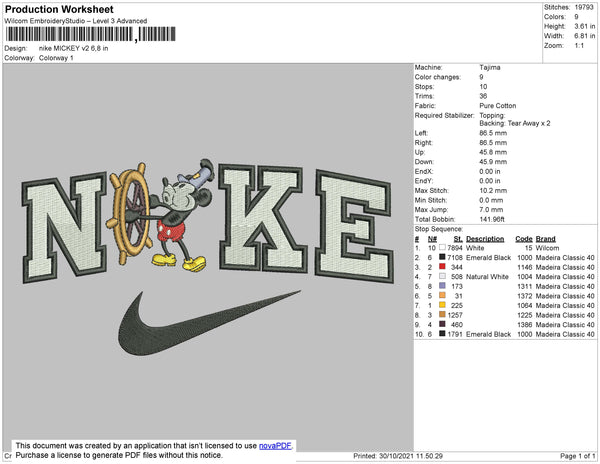Select the 'EndX:' label
Image resolution: width=600 pixels, height=464 pixels.
(x=424, y=171)
